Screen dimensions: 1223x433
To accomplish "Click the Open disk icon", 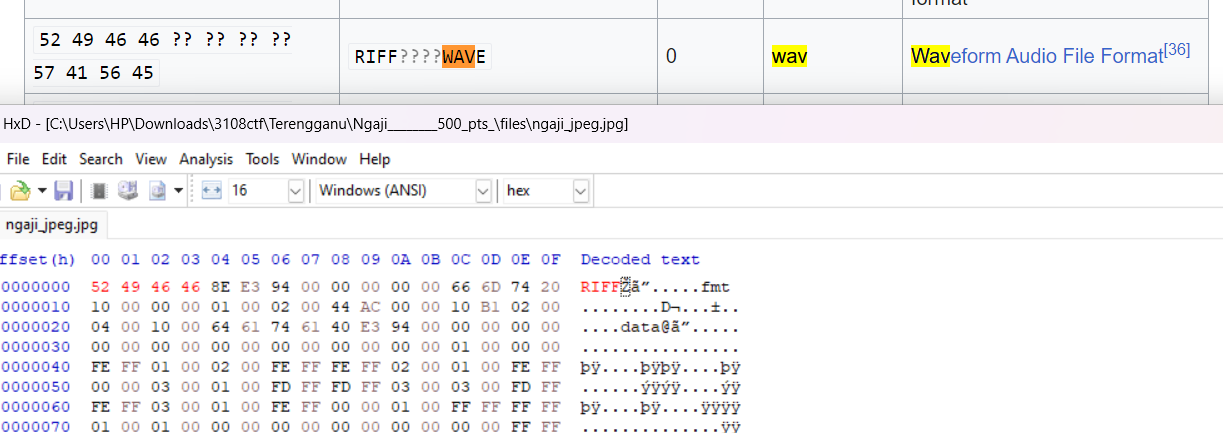I will point(128,190).
